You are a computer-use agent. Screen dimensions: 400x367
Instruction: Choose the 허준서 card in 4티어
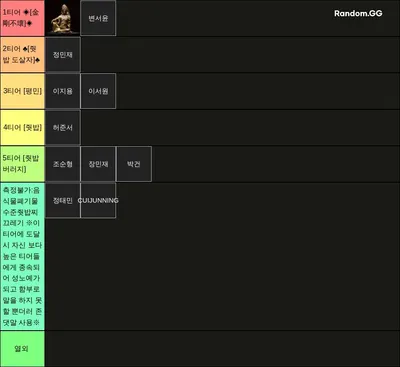coord(63,127)
